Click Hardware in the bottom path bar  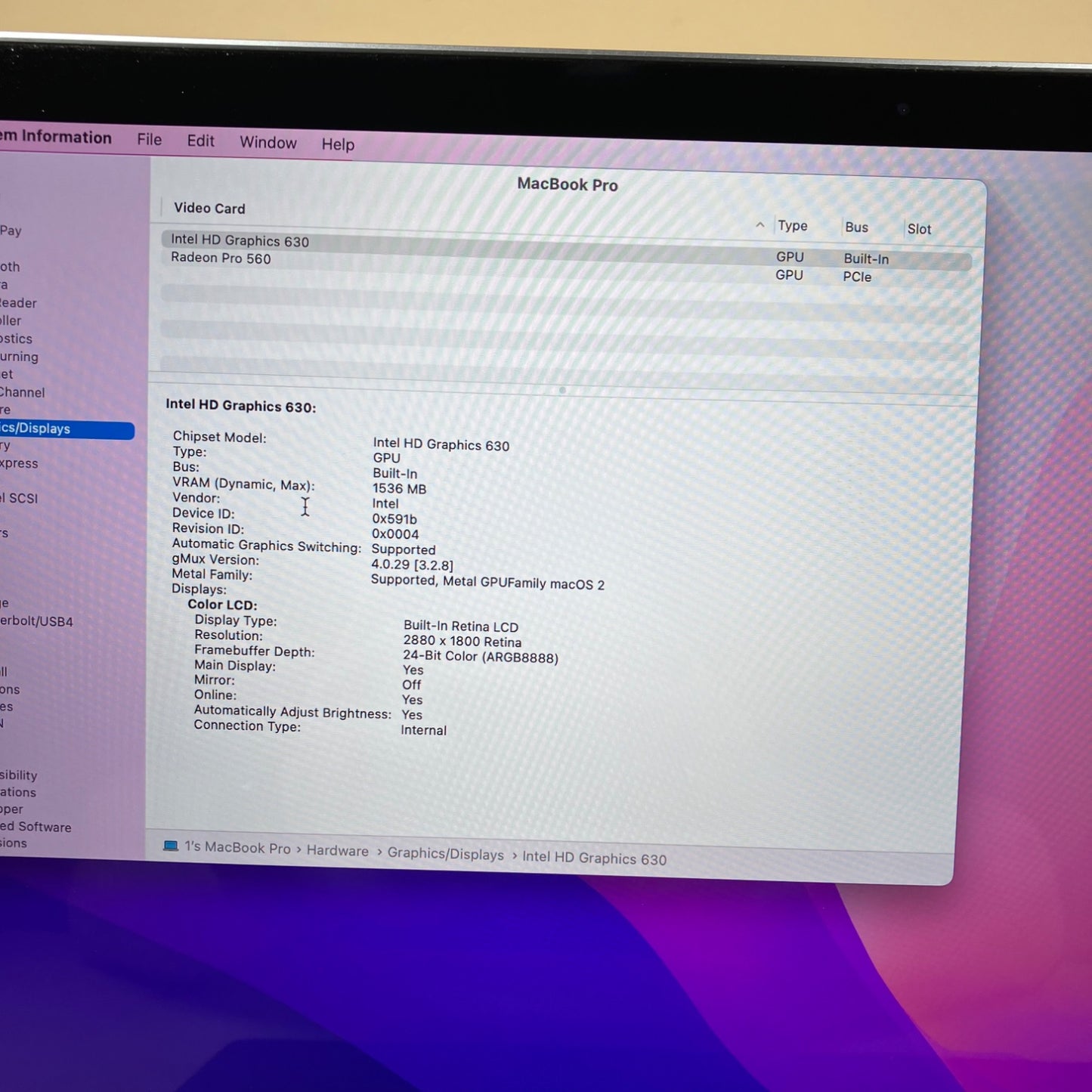337,851
